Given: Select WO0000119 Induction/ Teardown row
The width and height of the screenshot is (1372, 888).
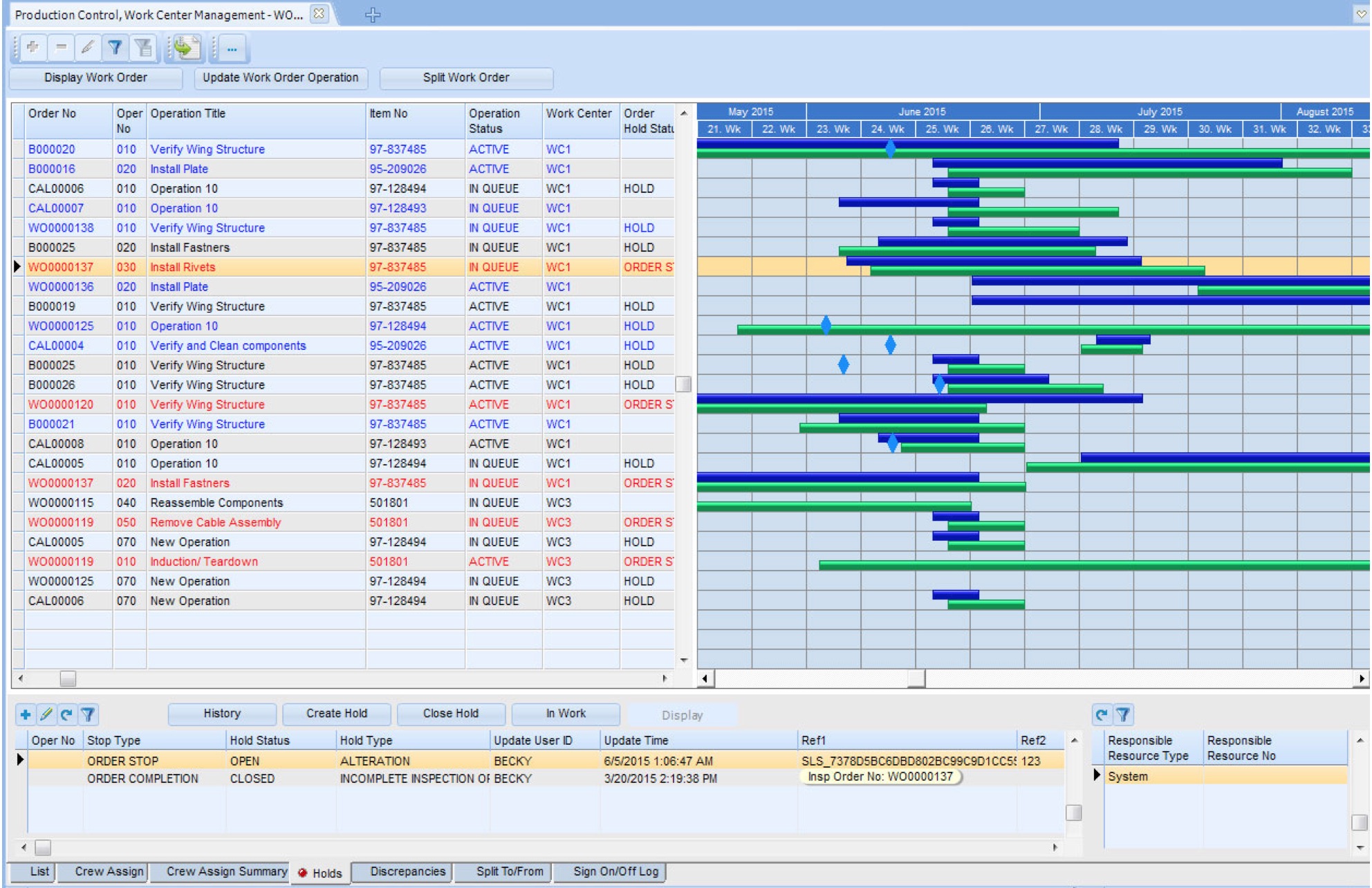Looking at the screenshot, I should coord(343,562).
